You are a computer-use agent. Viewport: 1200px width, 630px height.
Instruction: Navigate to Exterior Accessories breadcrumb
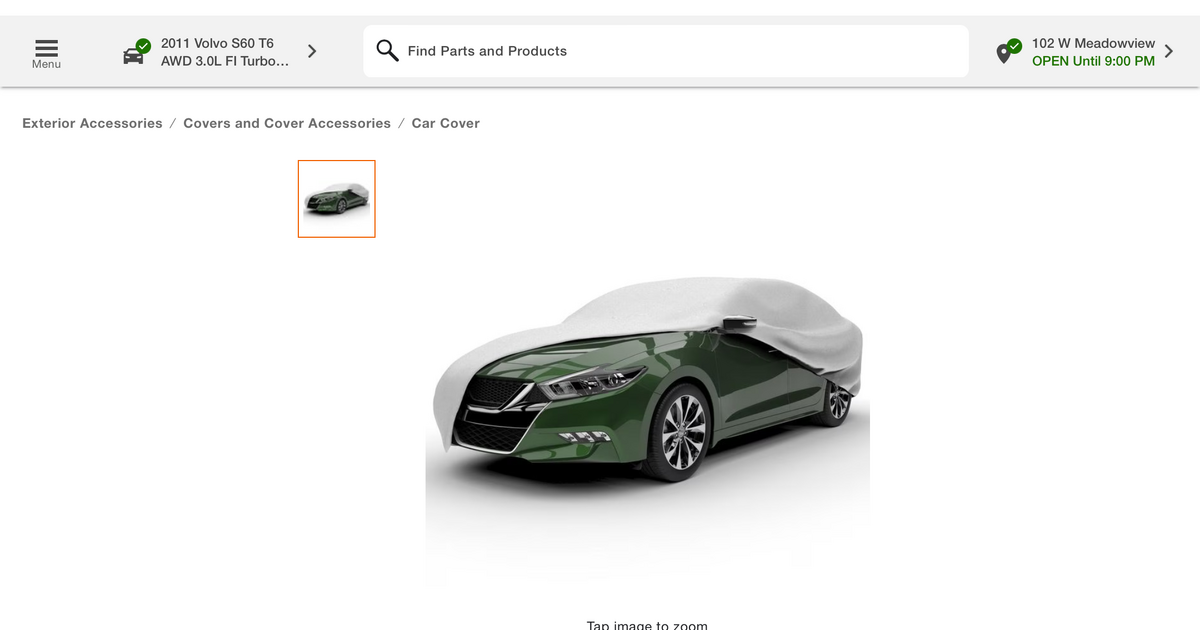coord(92,123)
